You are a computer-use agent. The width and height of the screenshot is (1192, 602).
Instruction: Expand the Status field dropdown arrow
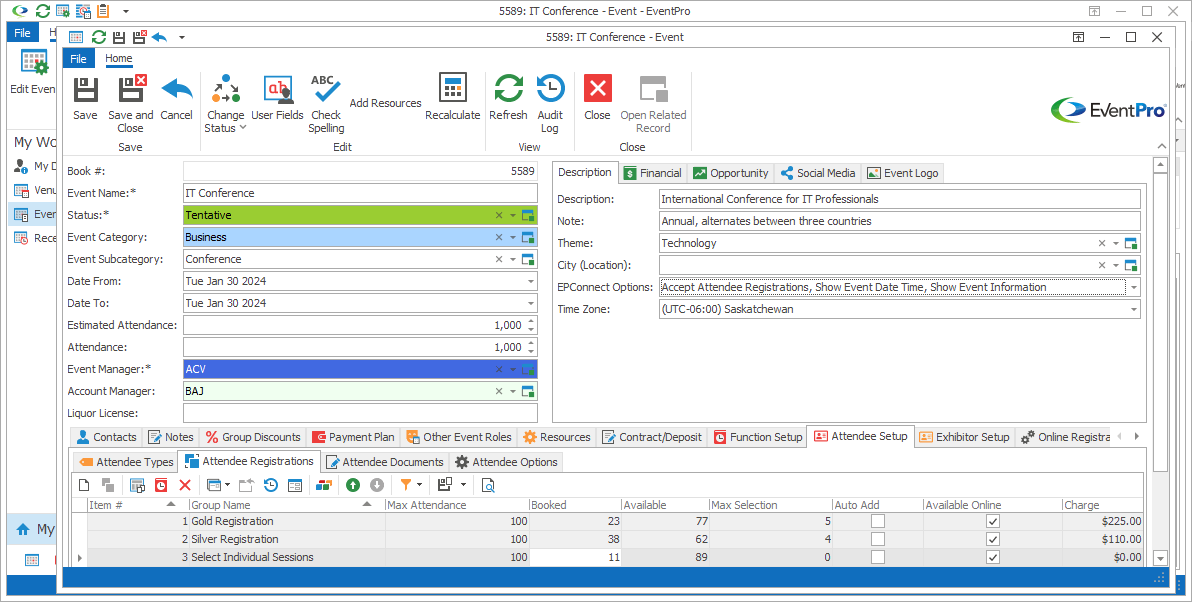[513, 215]
